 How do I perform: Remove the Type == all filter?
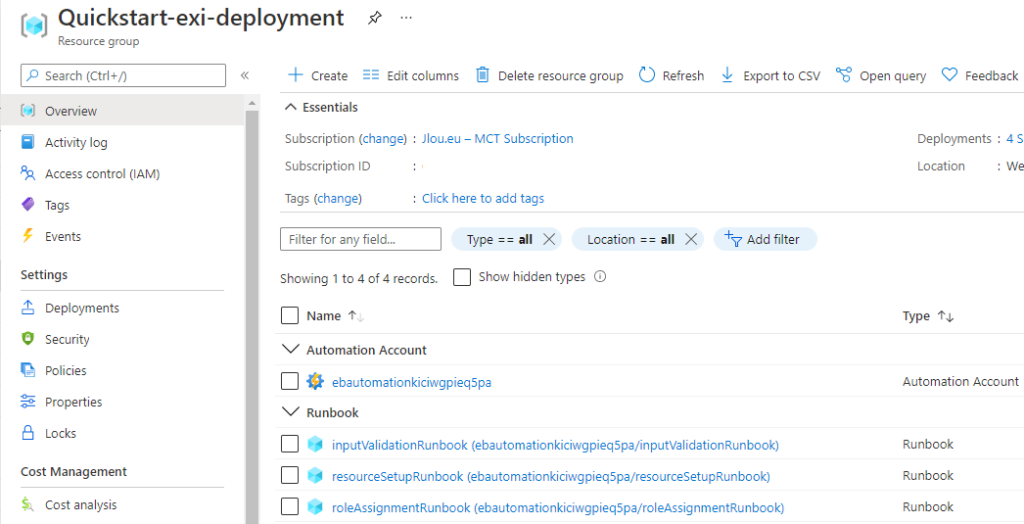(x=549, y=239)
